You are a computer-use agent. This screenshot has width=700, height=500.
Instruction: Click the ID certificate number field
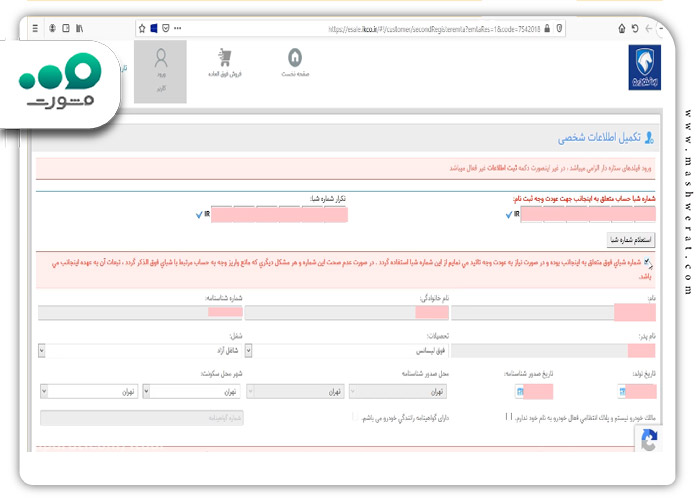tap(140, 312)
